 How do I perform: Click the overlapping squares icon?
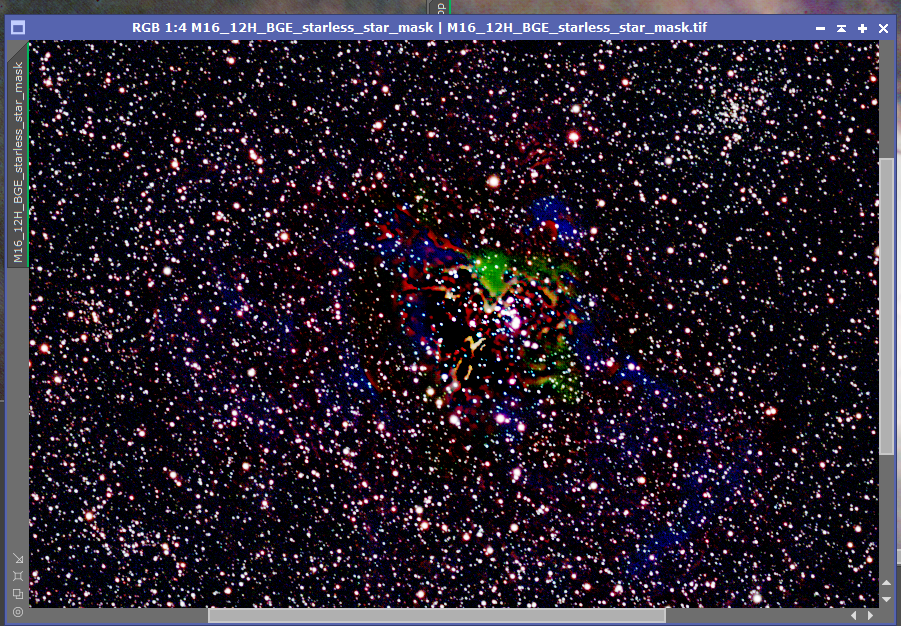pos(18,594)
